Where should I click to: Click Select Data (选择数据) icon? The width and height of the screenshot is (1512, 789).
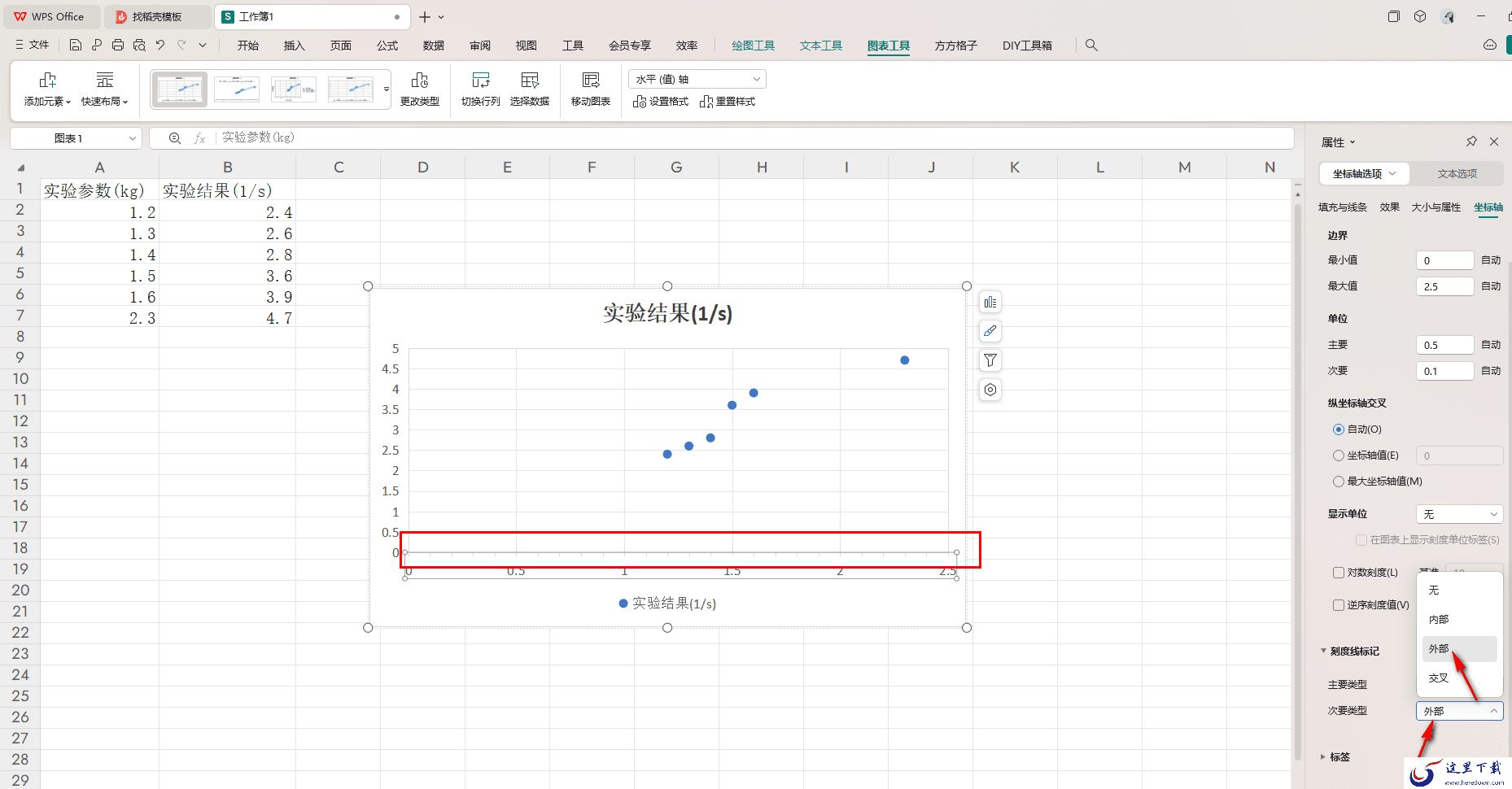[530, 89]
